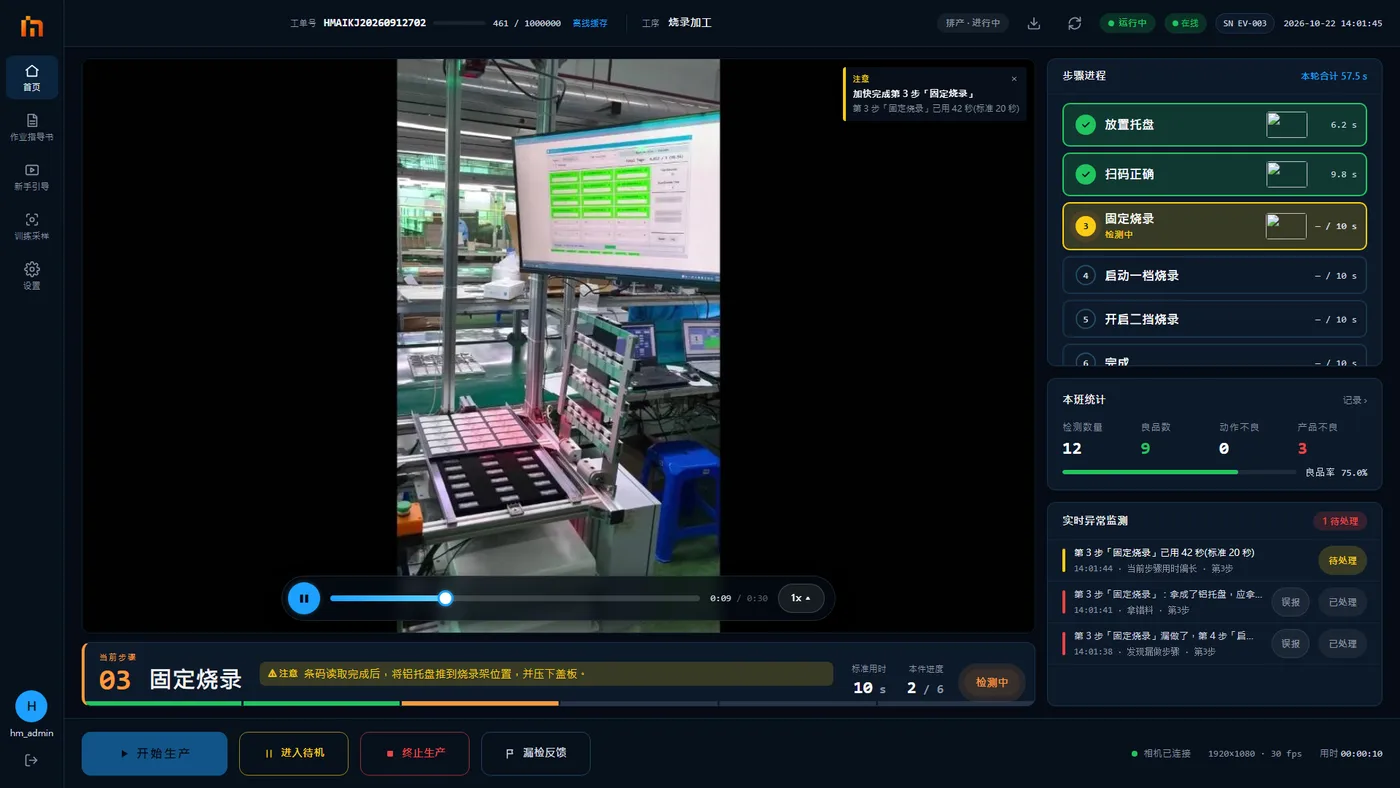Image resolution: width=1400 pixels, height=788 pixels.
Task: Open the 首页 home page
Action: 32,77
